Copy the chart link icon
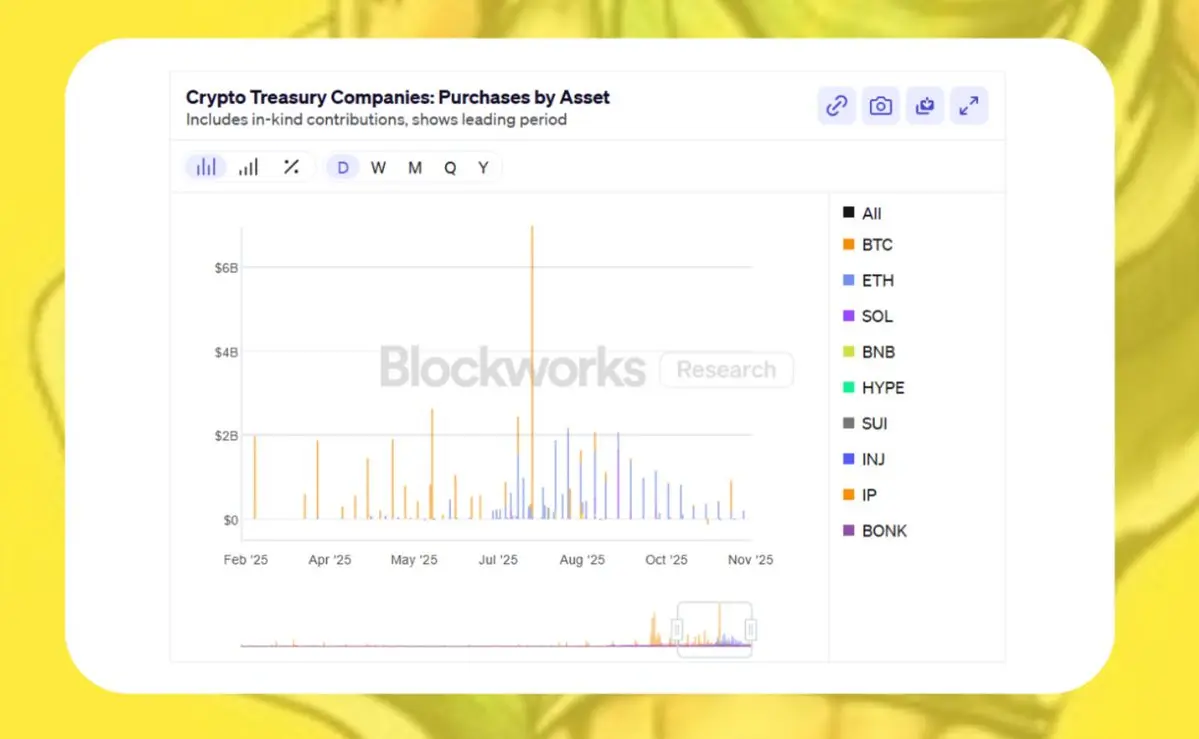 click(x=837, y=105)
